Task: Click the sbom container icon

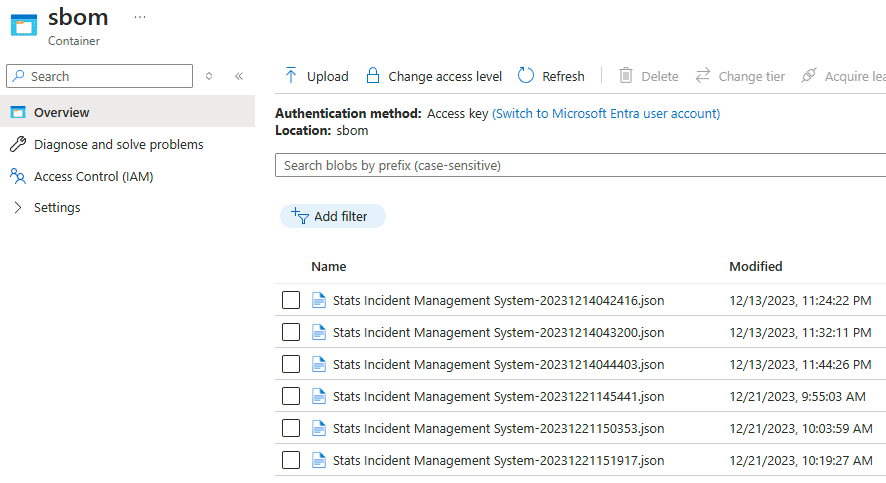Action: (24, 25)
